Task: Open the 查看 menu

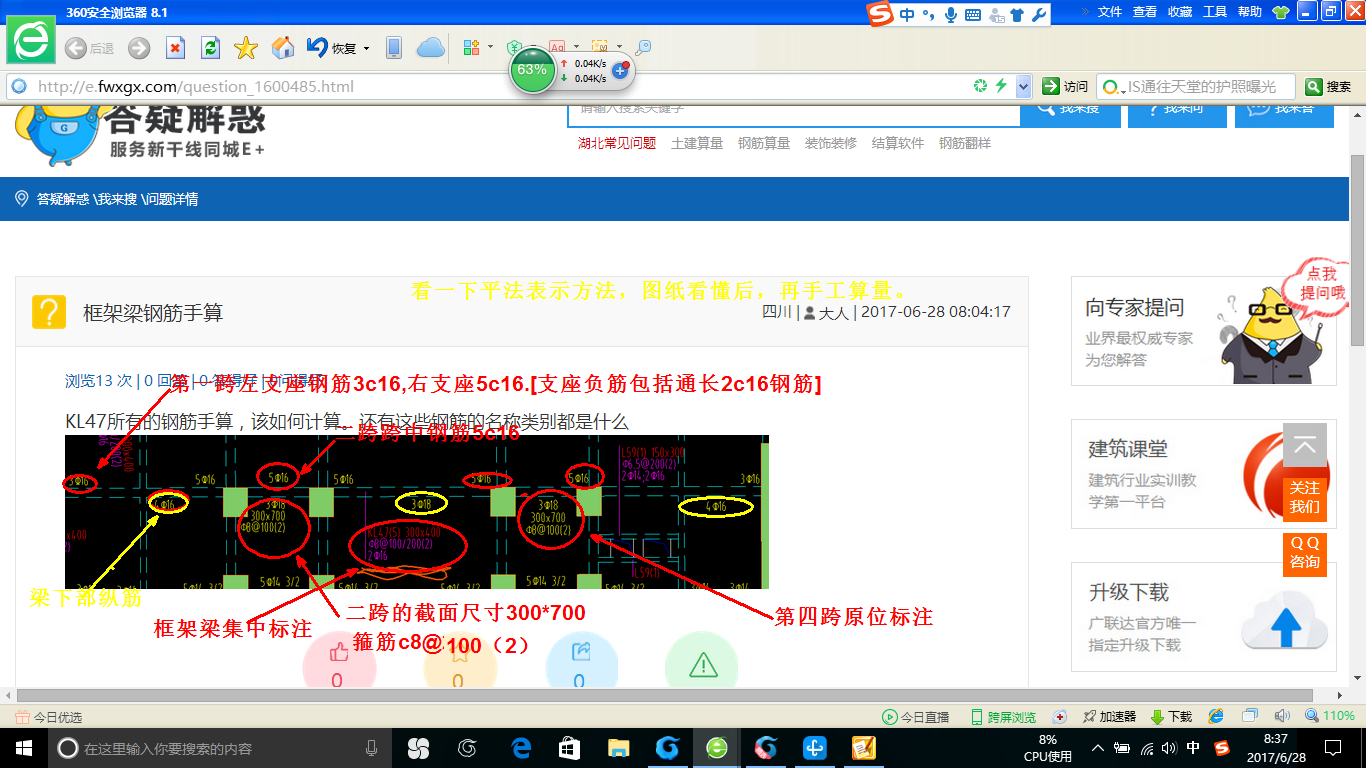Action: [x=1145, y=12]
